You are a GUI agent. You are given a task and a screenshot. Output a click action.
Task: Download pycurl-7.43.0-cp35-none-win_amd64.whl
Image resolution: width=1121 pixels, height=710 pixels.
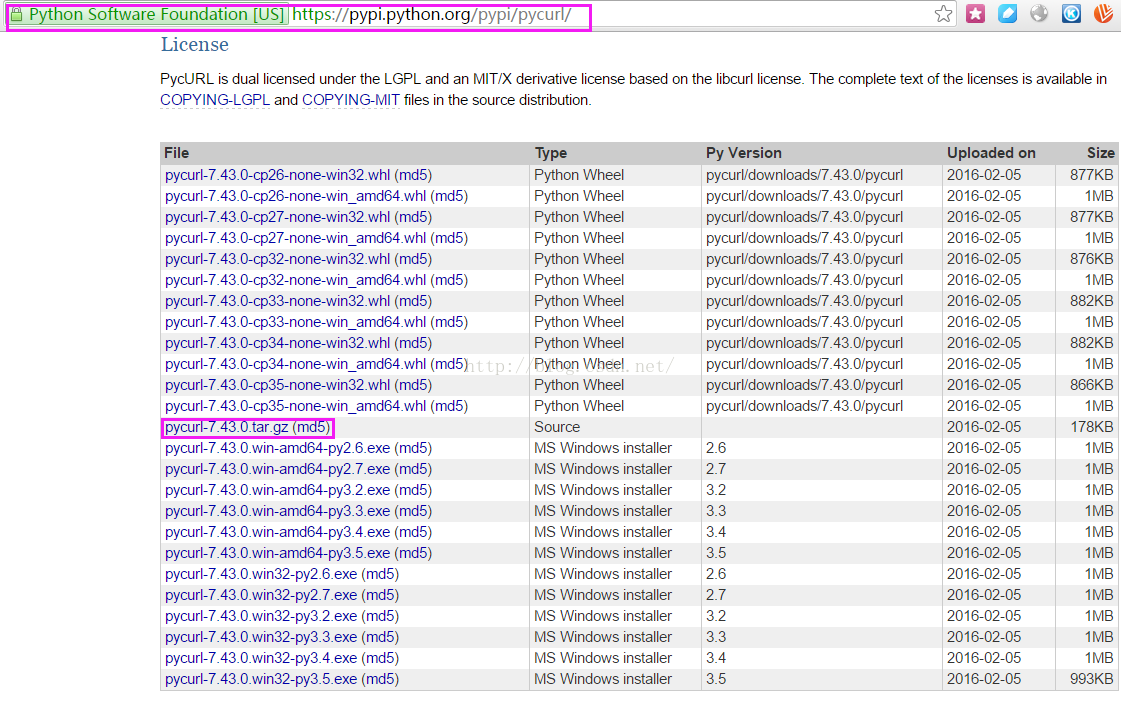[x=295, y=406]
